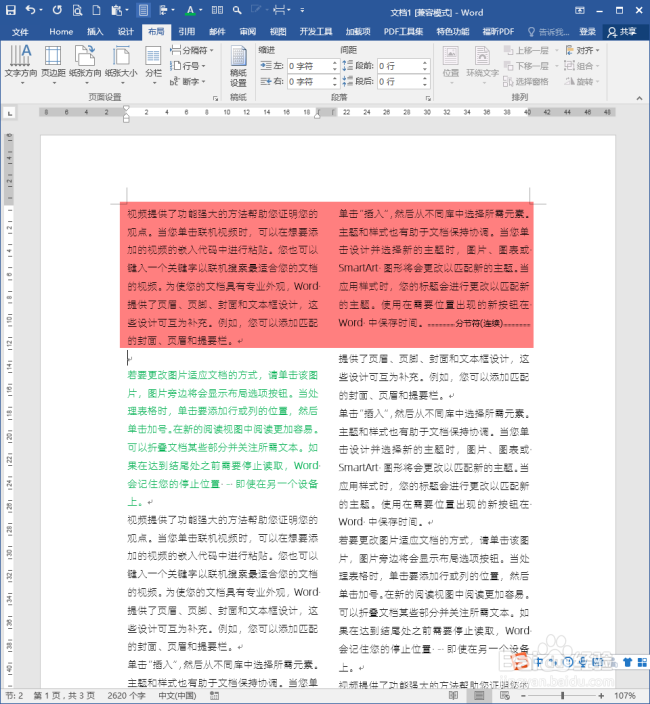
Task: Click the zoom in plus button
Action: click(x=601, y=695)
